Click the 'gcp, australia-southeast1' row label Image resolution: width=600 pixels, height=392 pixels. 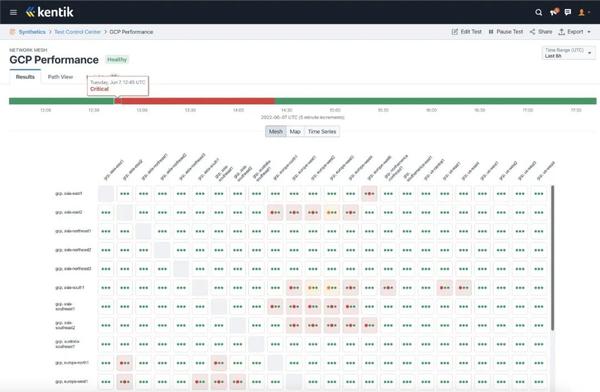[67, 344]
